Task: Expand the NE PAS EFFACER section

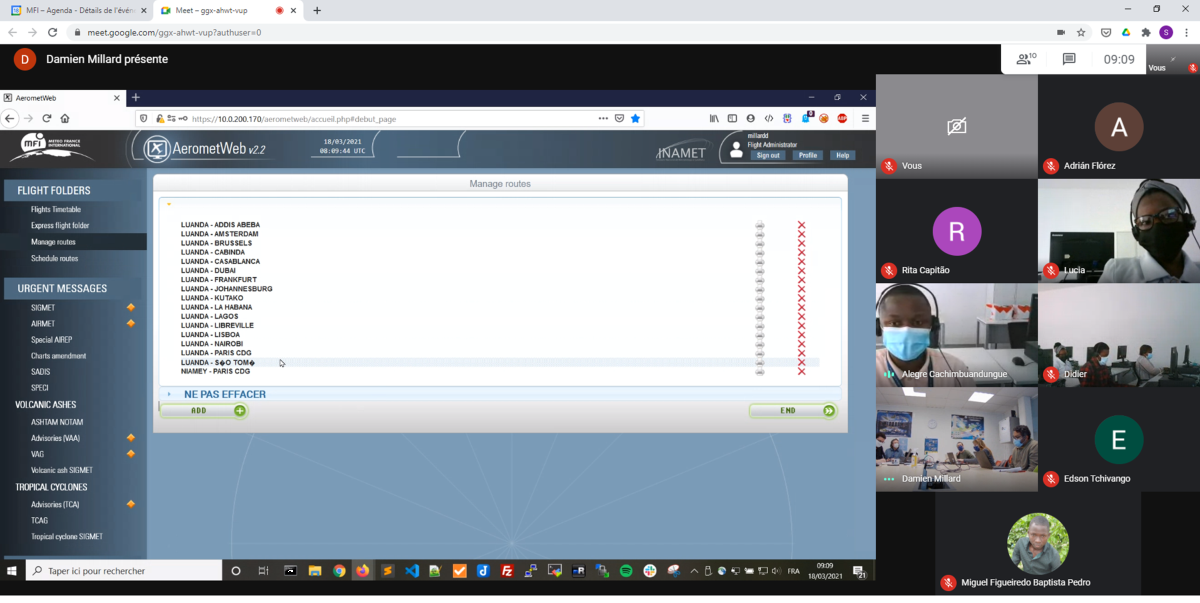Action: tap(169, 394)
